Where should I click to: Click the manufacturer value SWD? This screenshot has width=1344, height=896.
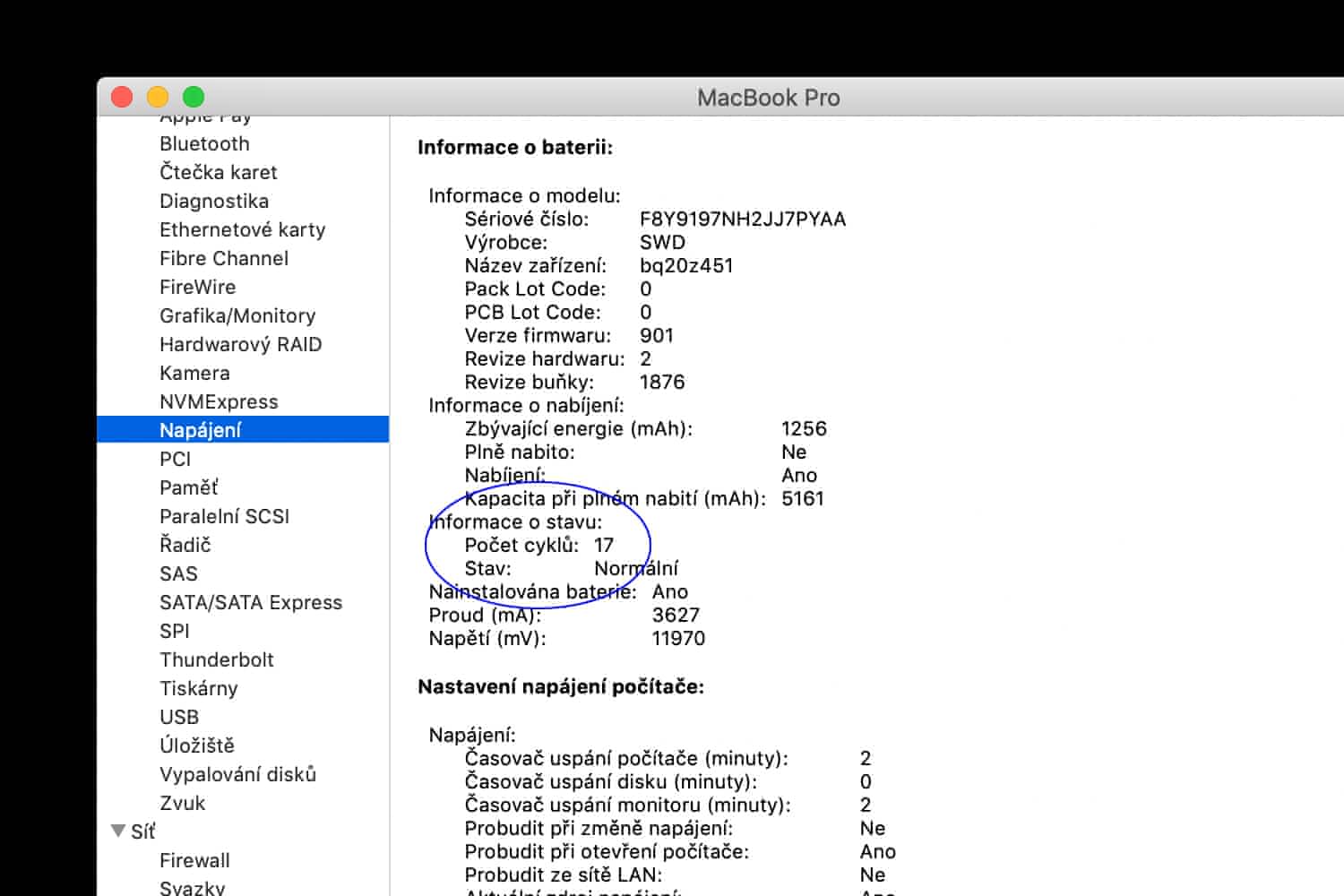662,242
